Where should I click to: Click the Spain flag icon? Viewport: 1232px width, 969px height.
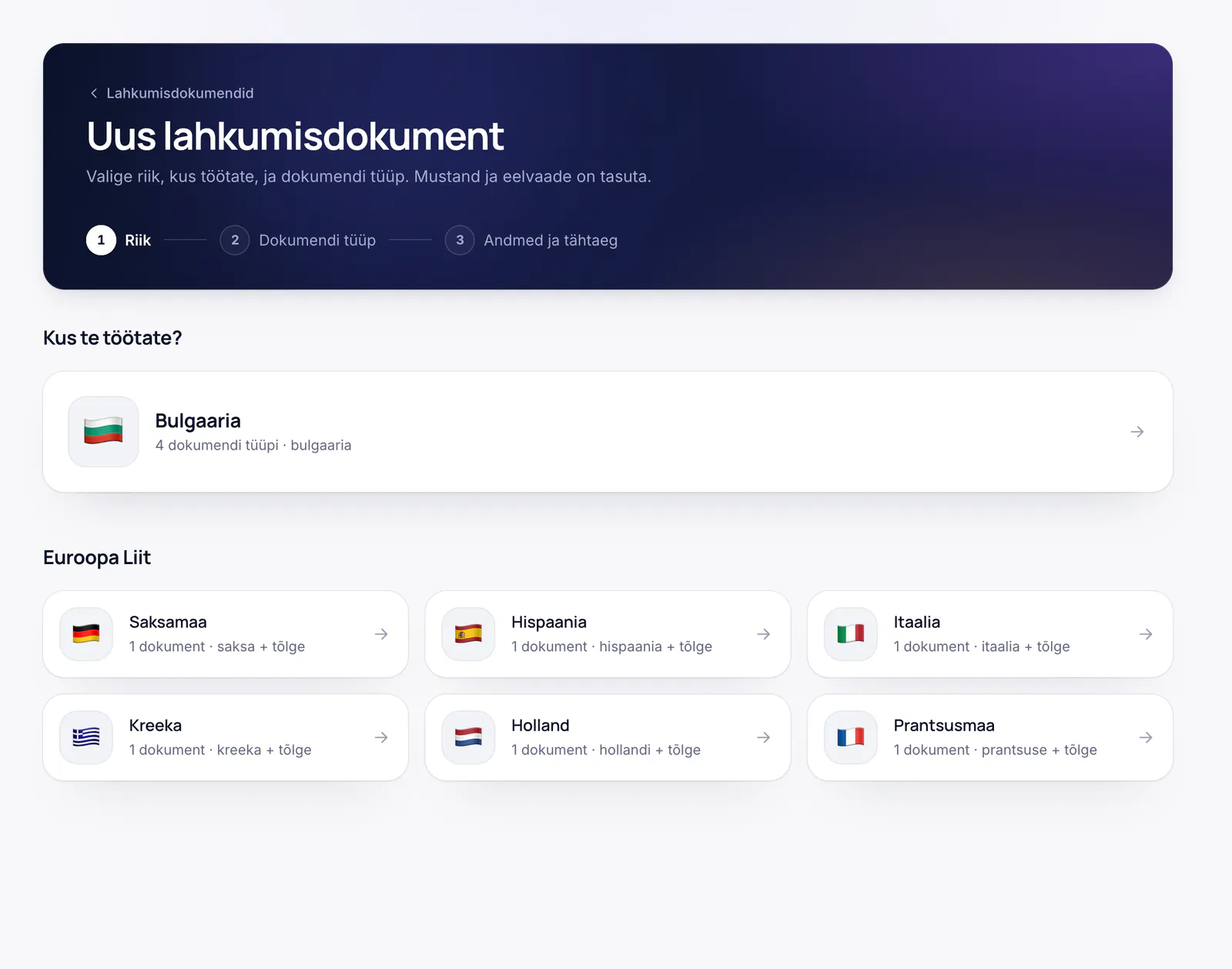tap(468, 634)
